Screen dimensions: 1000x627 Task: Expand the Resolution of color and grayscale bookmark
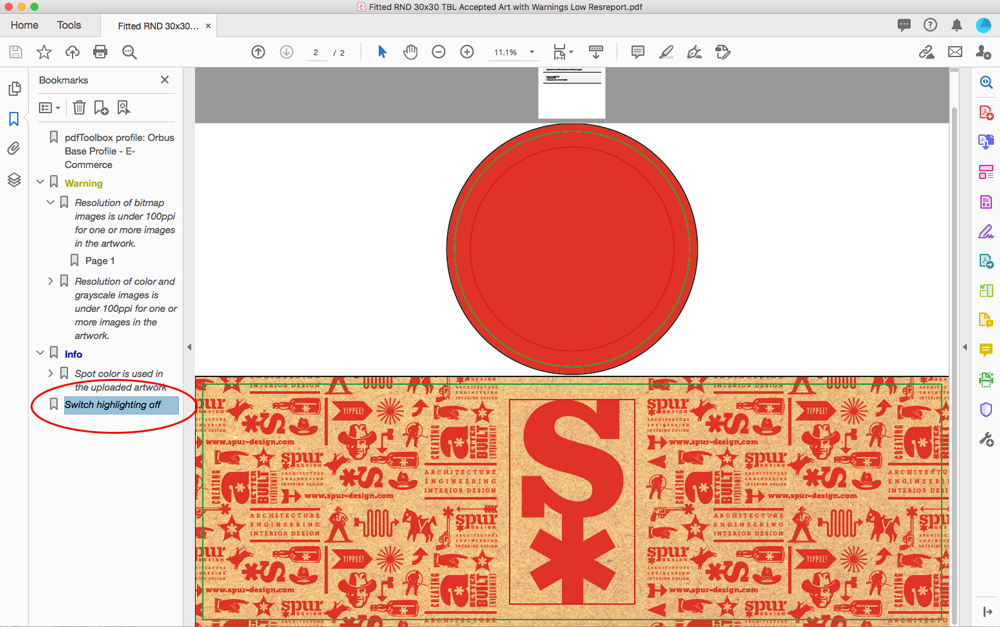coord(50,281)
